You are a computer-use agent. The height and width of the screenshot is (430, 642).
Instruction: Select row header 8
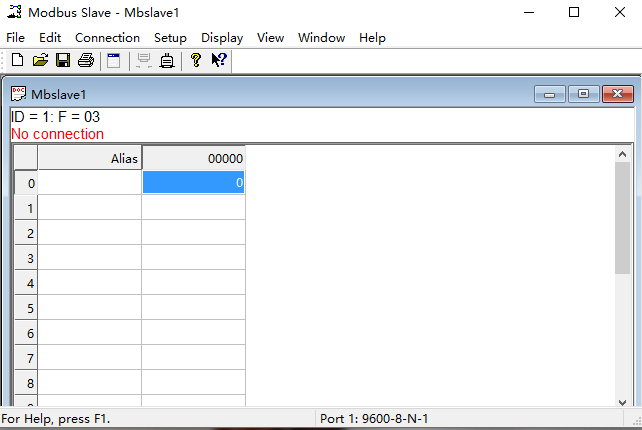click(x=26, y=382)
